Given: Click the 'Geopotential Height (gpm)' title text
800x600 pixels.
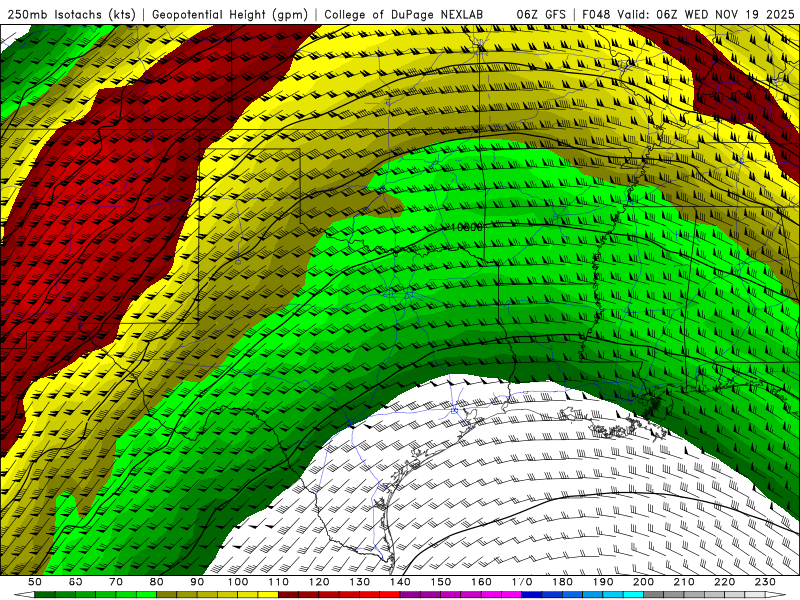Looking at the screenshot, I should point(230,15).
